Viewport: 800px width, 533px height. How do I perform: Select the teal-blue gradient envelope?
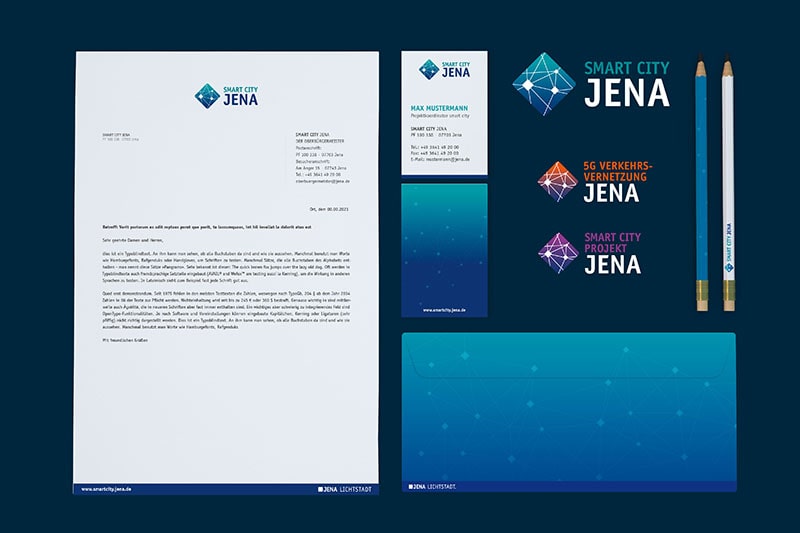(x=569, y=412)
